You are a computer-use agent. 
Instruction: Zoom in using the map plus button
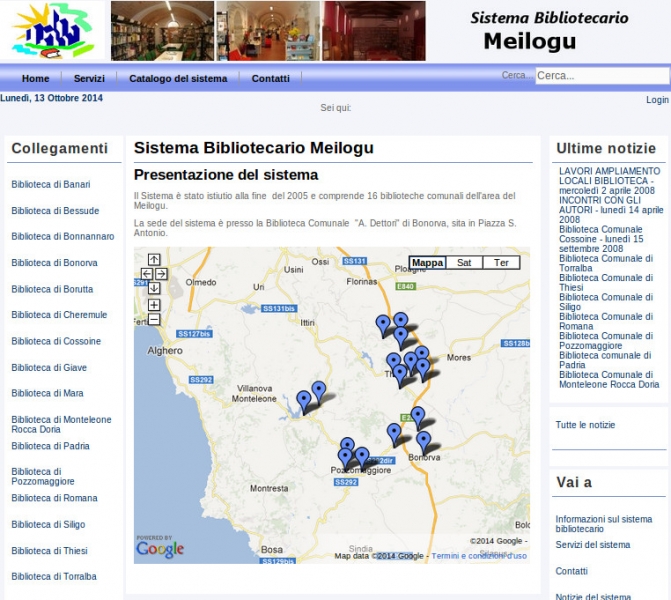click(154, 305)
